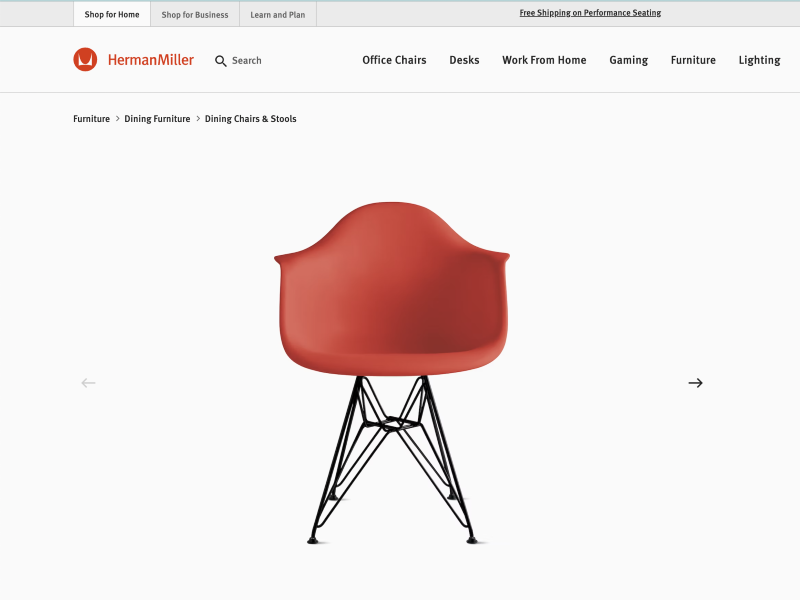This screenshot has width=800, height=600.
Task: Select the Learn and Plan tab
Action: coord(278,15)
